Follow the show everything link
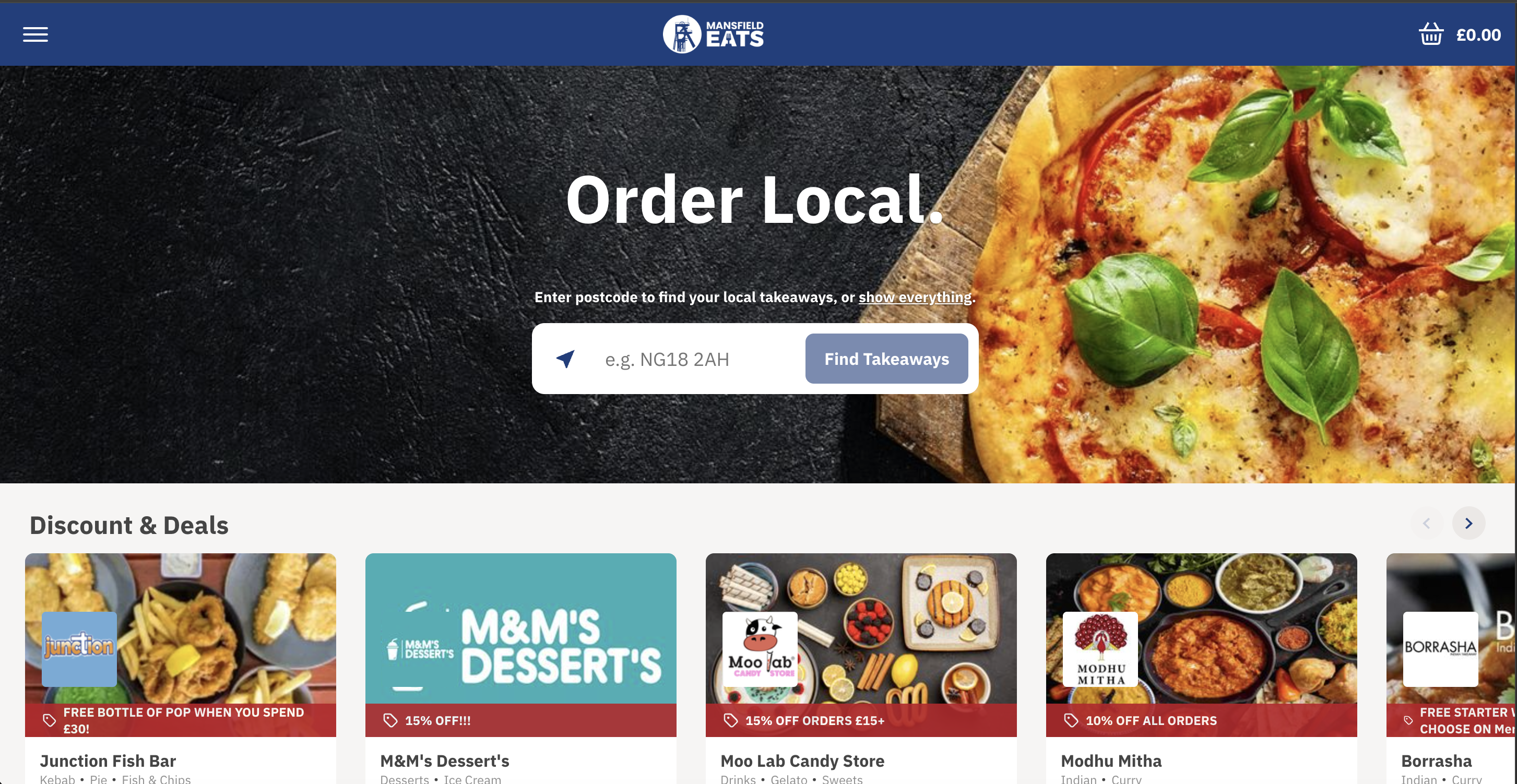This screenshot has width=1517, height=784. tap(915, 298)
